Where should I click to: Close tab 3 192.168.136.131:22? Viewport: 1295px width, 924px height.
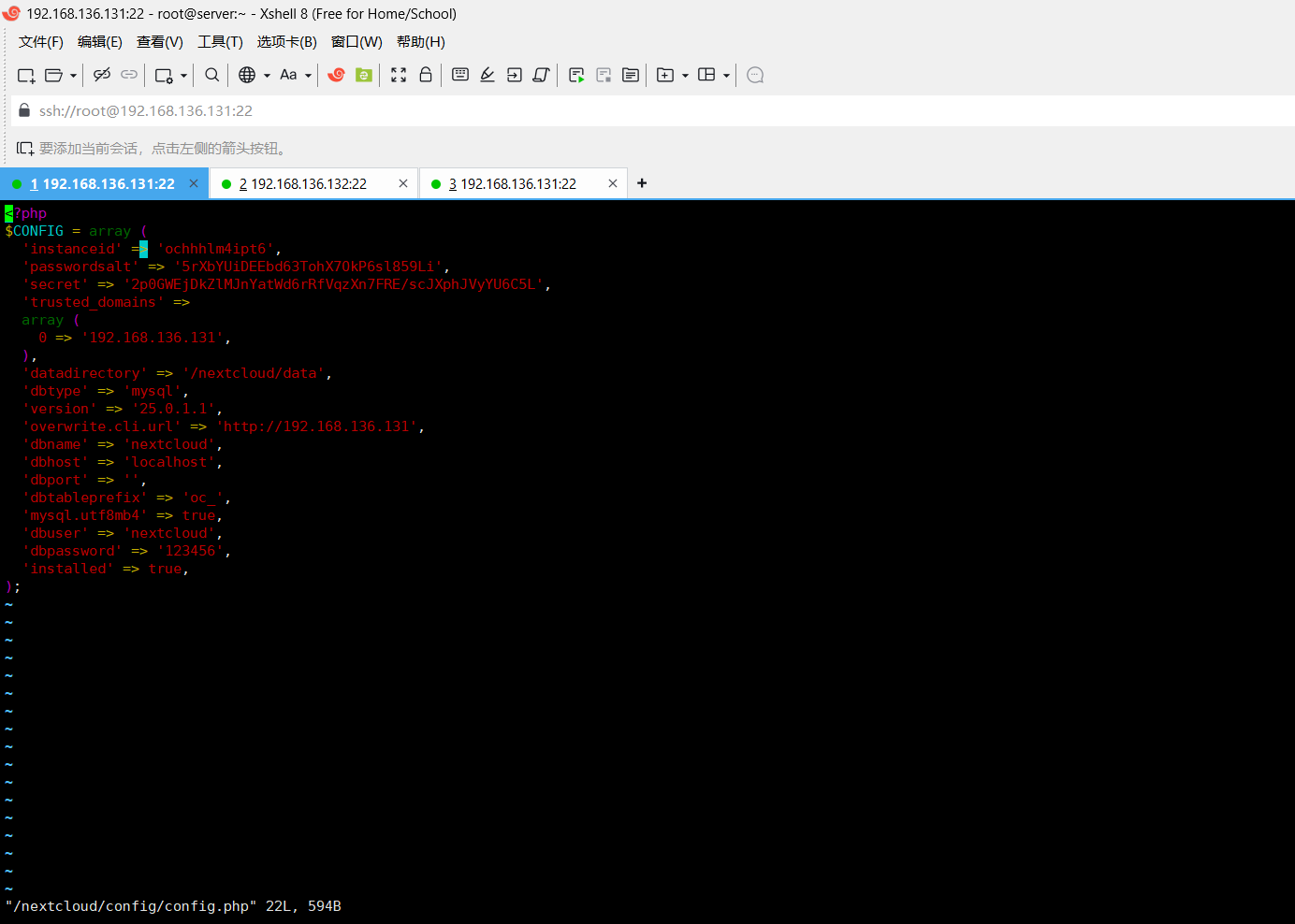click(613, 183)
